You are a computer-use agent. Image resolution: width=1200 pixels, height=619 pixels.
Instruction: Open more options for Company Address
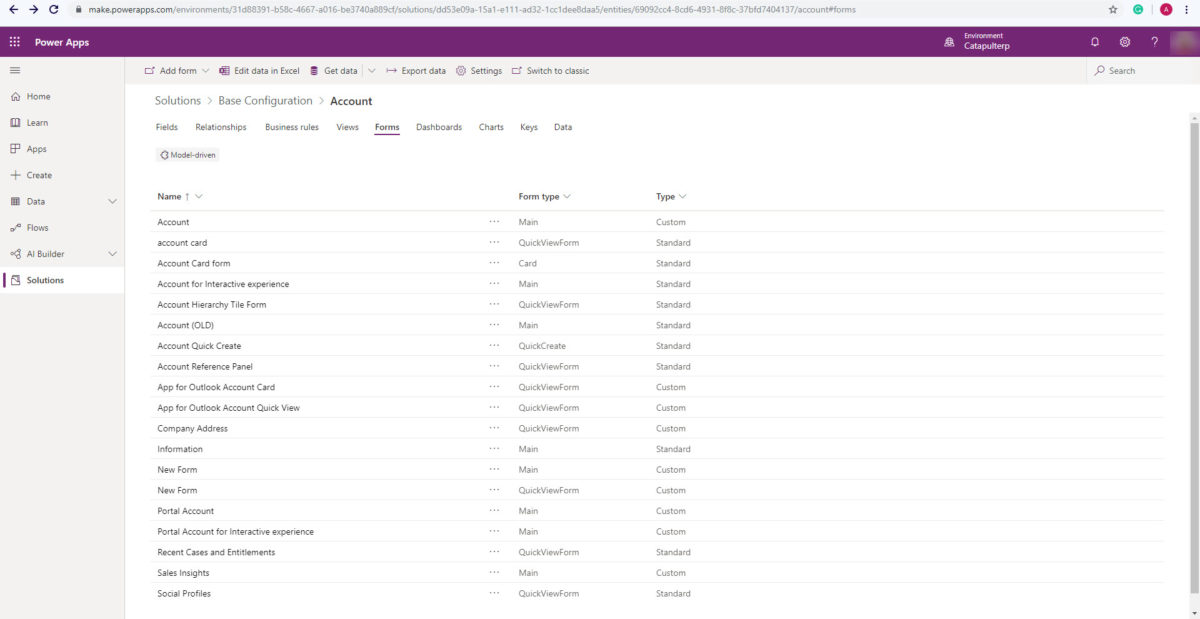pos(494,429)
